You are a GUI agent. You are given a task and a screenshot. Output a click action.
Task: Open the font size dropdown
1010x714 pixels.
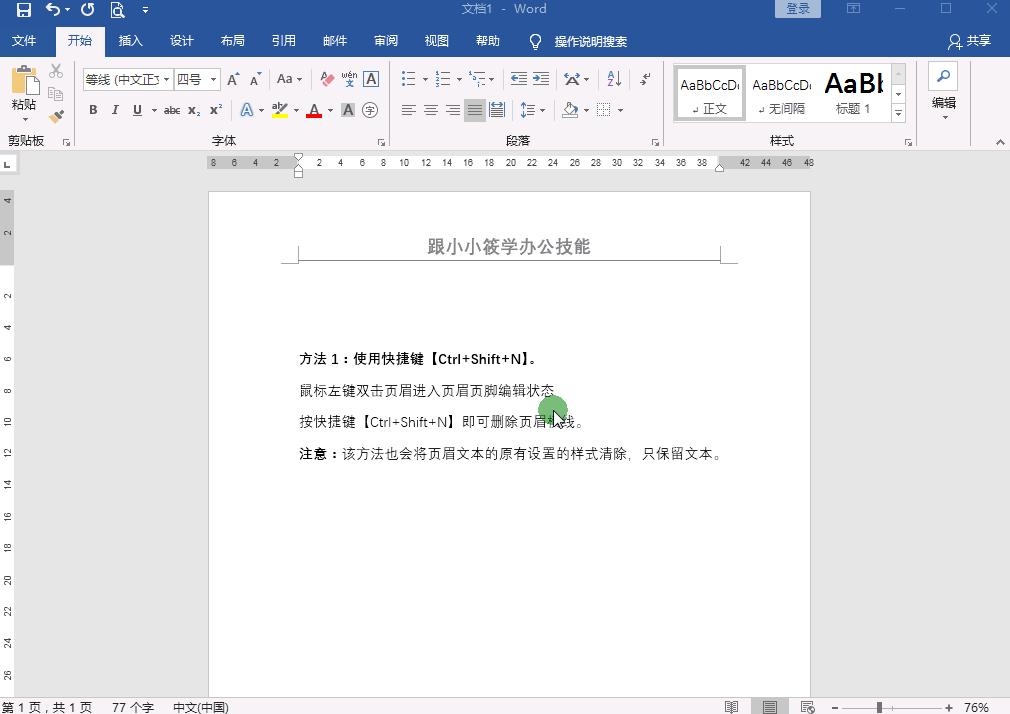[x=213, y=79]
